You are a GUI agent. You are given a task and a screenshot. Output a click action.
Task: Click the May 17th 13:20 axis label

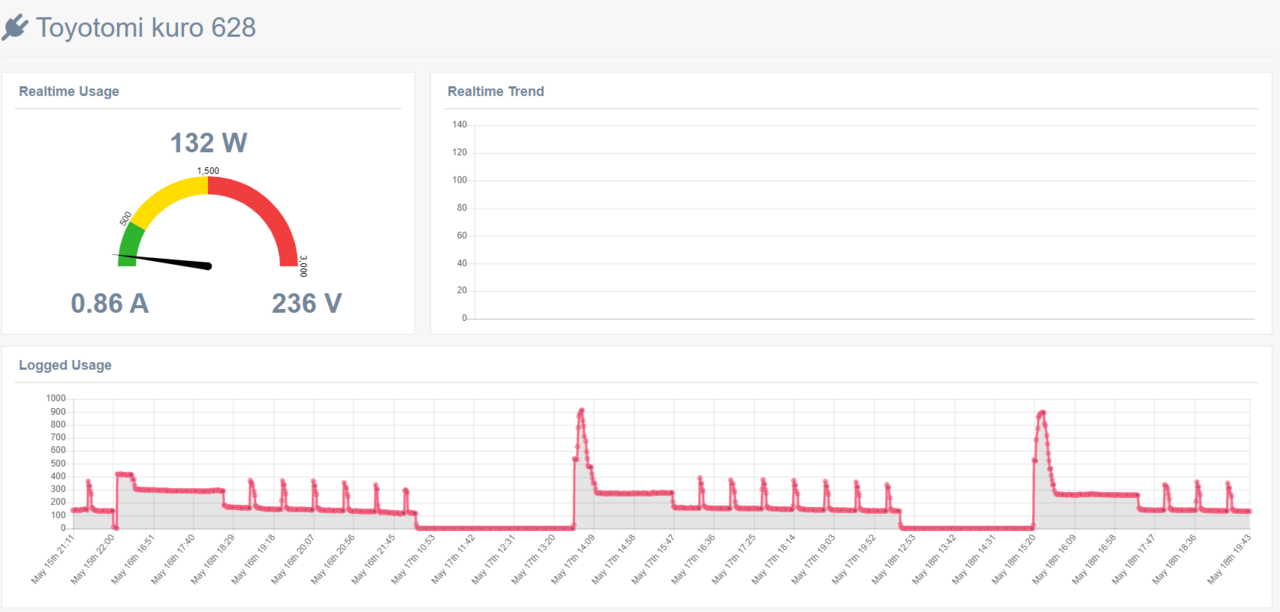532,559
